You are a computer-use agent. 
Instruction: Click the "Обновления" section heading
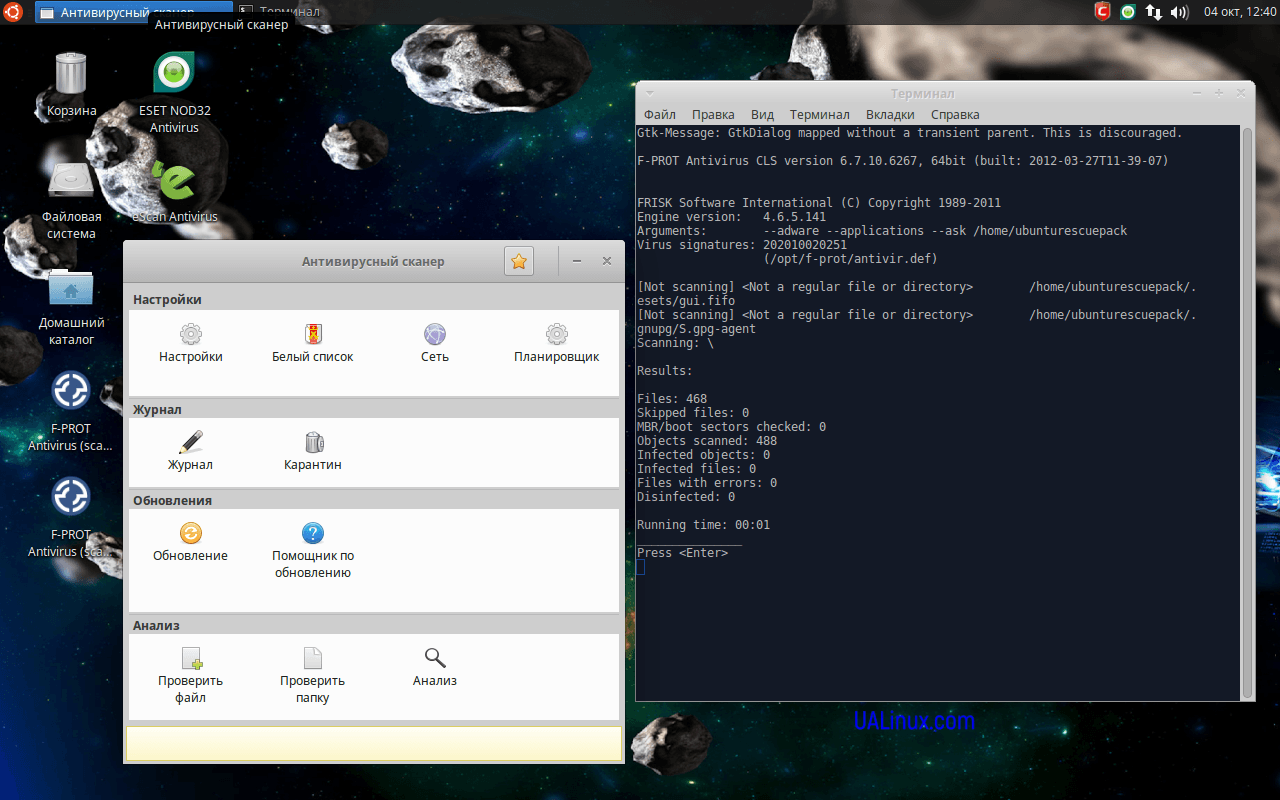pos(172,500)
